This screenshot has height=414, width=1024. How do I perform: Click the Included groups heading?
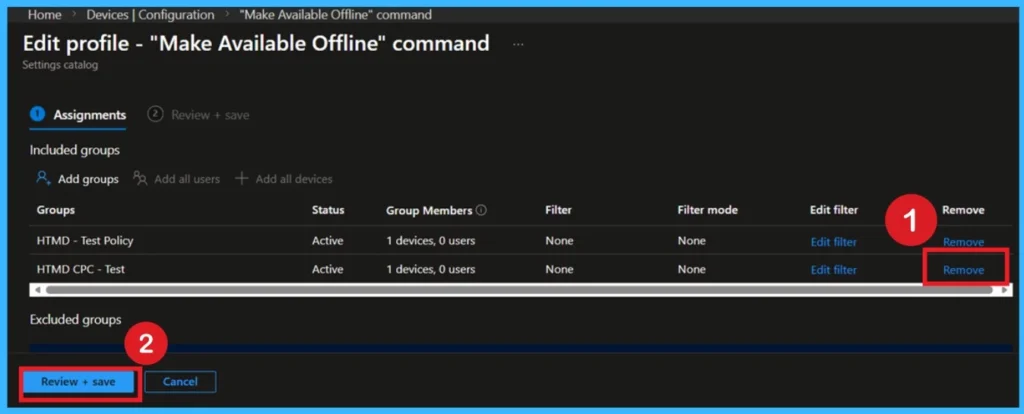click(x=75, y=150)
